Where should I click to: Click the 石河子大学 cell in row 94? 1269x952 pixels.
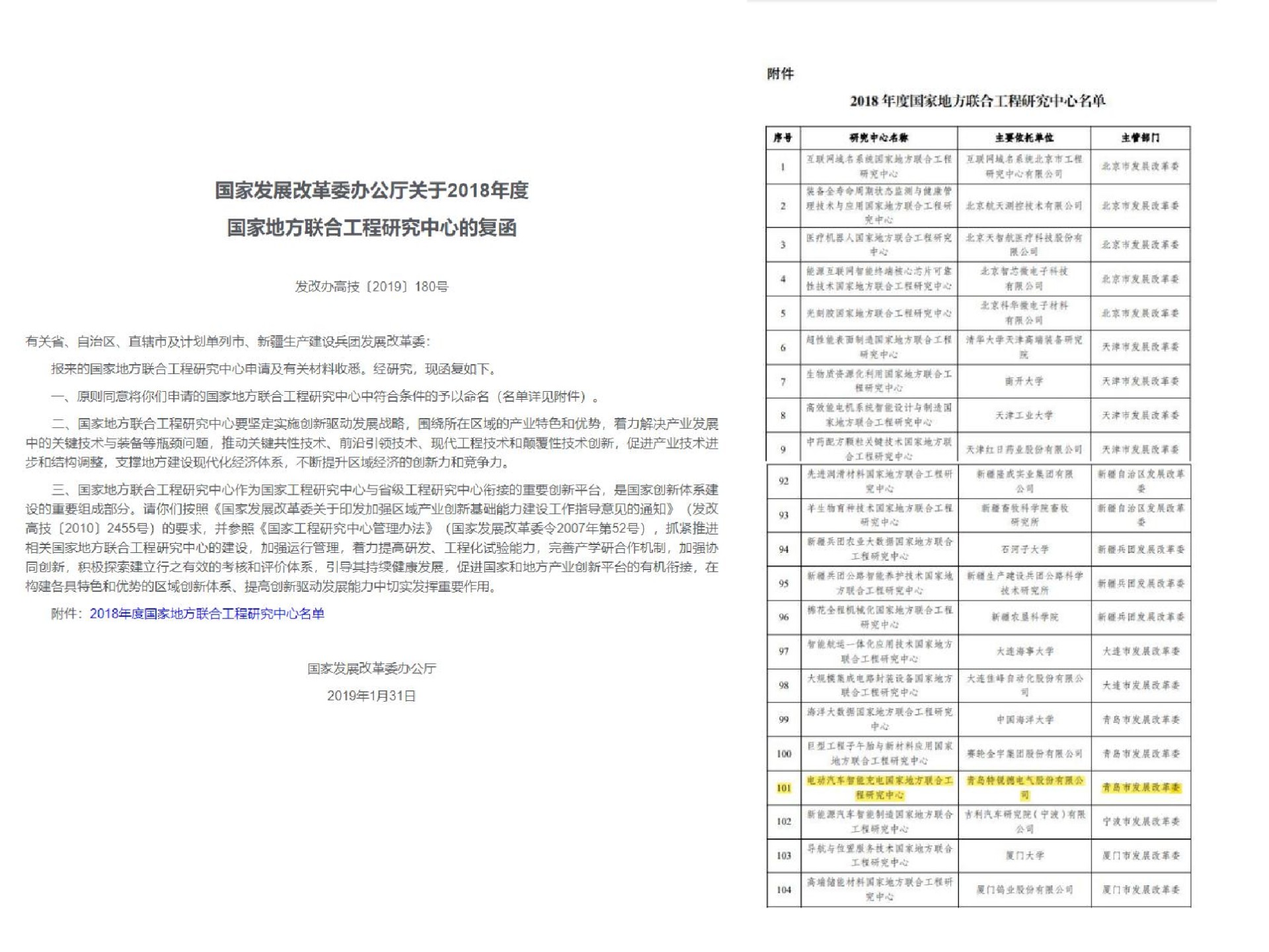(1024, 549)
